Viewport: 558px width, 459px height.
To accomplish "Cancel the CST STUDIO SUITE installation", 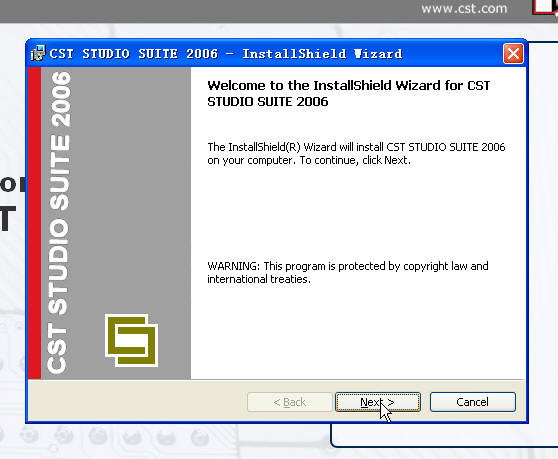I will (473, 402).
